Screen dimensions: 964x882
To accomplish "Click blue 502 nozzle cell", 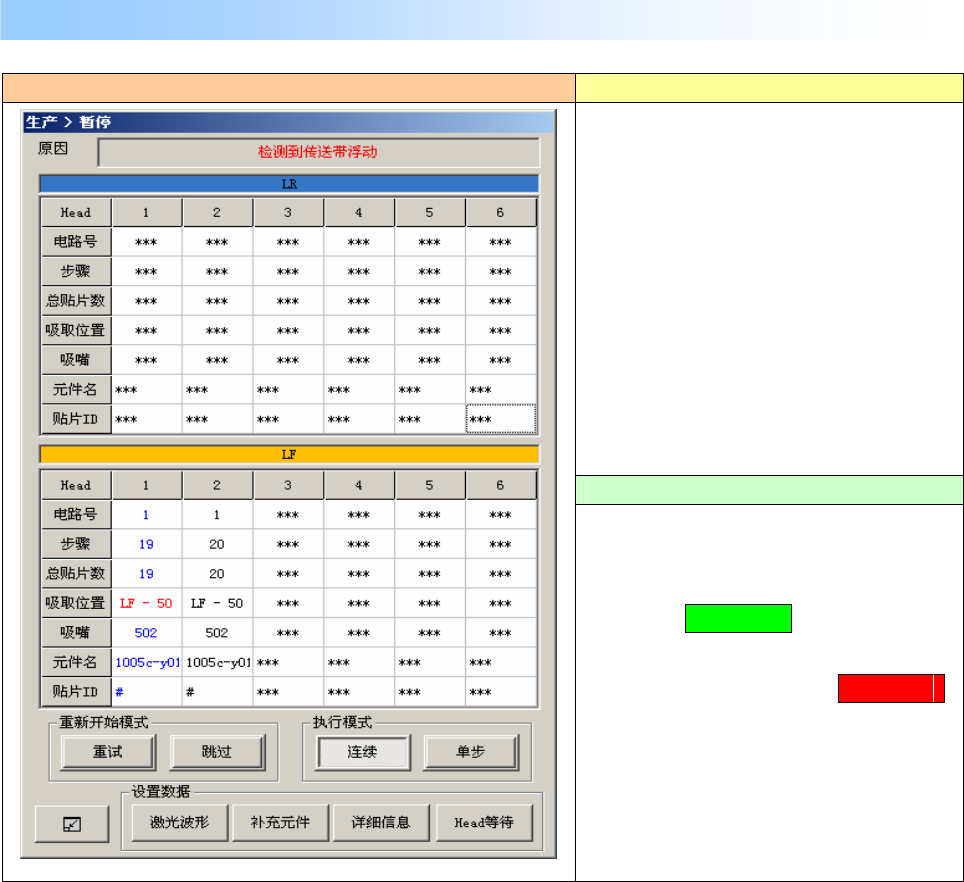I will [x=146, y=632].
